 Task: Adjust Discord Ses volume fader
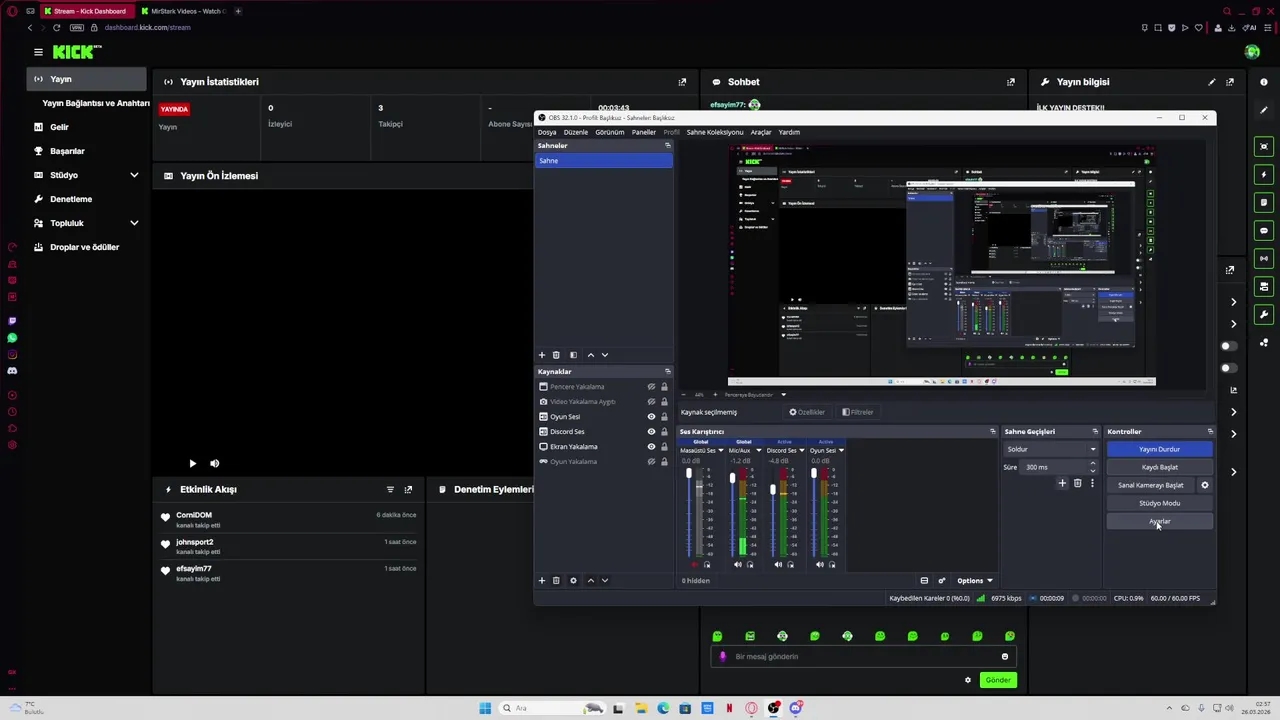click(x=773, y=489)
